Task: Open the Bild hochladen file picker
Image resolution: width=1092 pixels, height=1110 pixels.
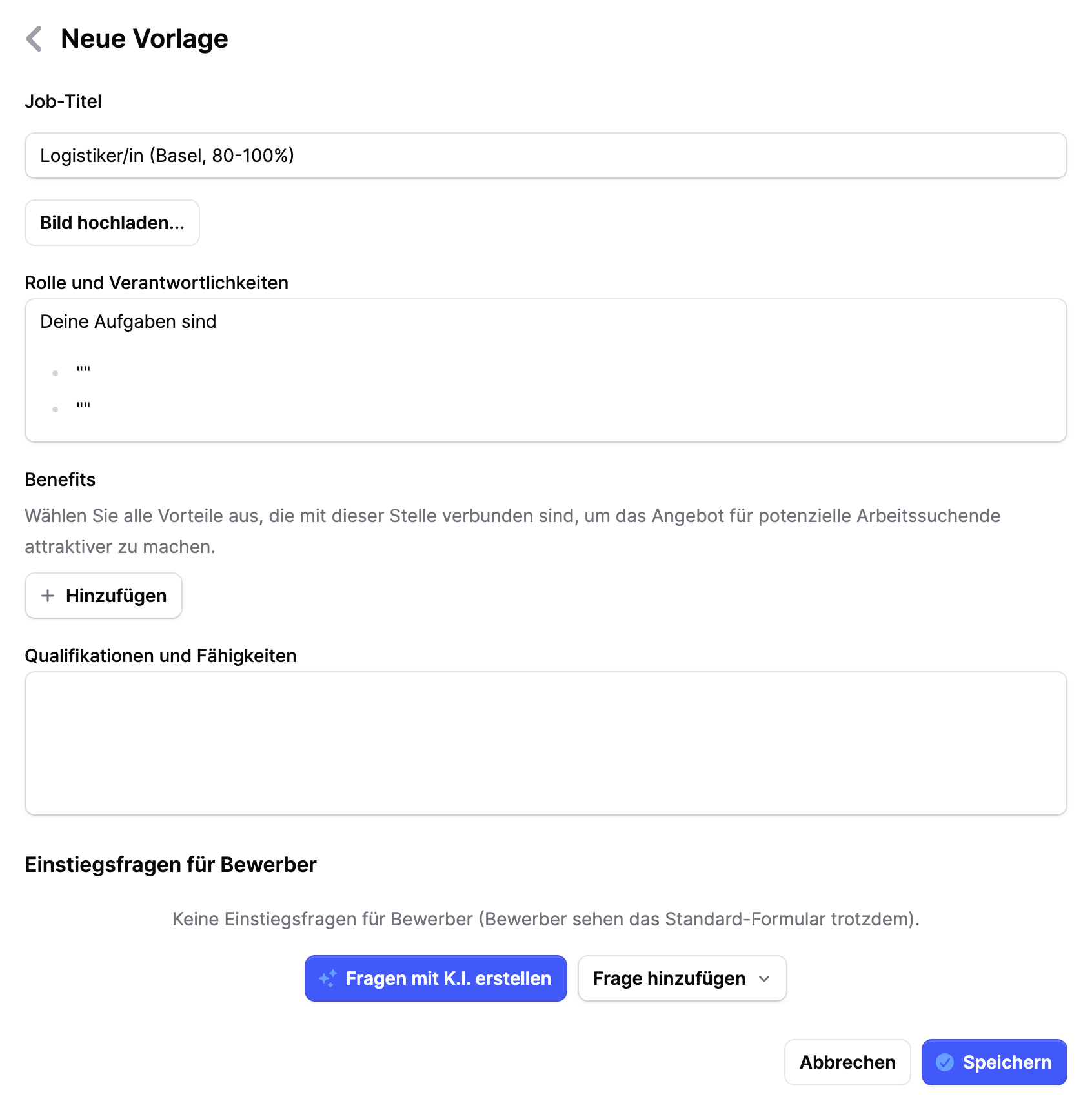Action: [112, 223]
